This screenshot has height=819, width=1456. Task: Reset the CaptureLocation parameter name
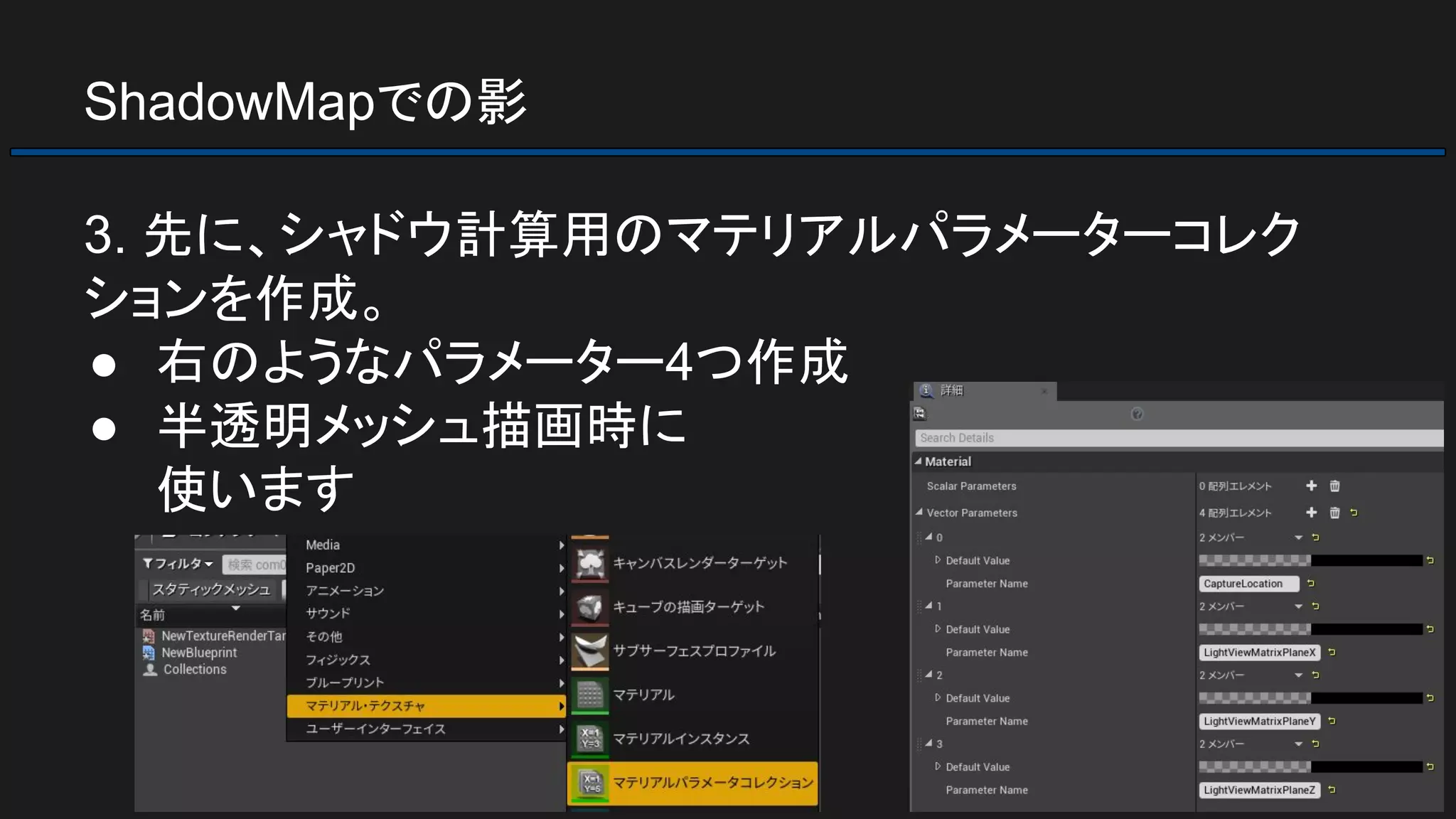click(1311, 584)
